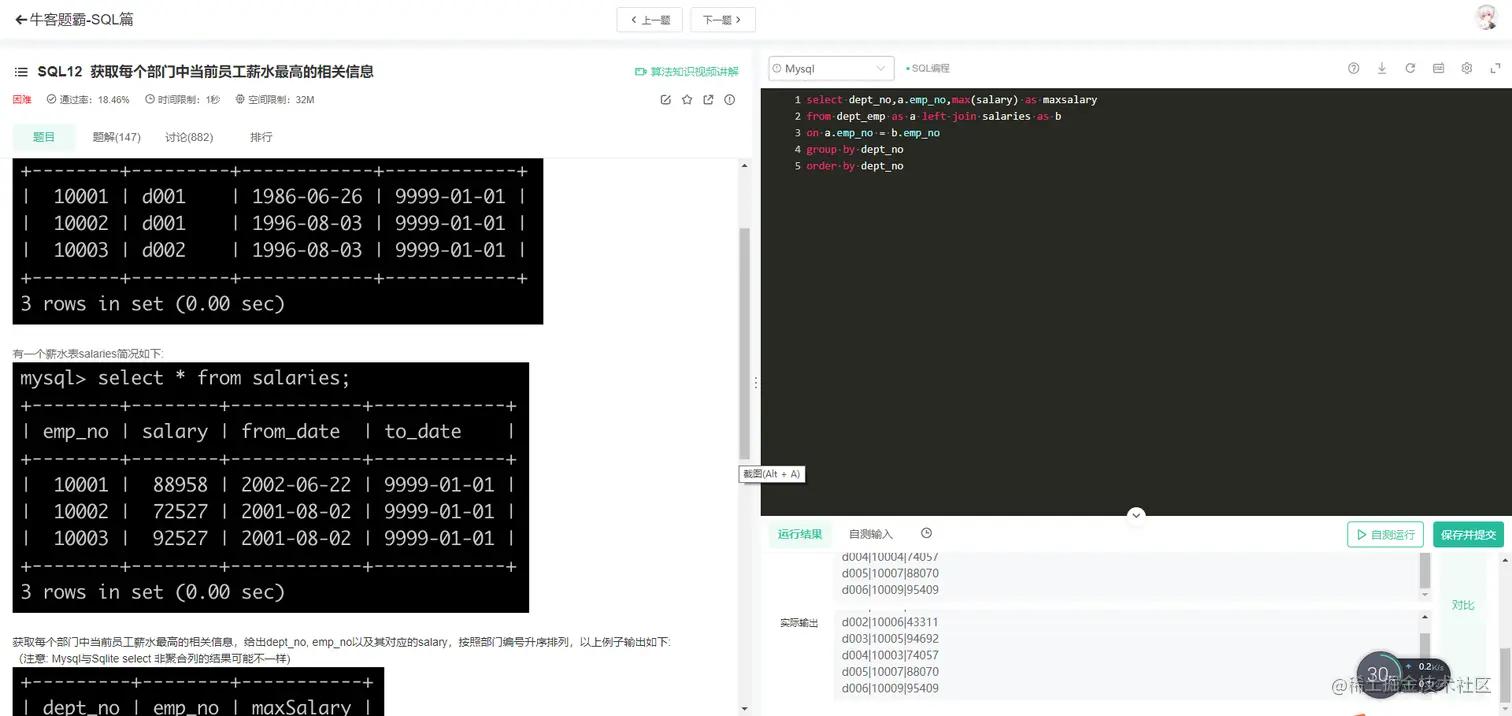Click the report issue exclamation icon
1512x716 pixels.
[730, 100]
